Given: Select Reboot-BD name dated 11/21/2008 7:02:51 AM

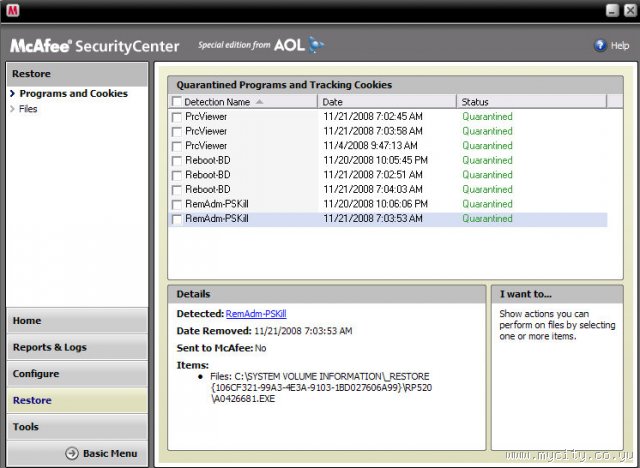Looking at the screenshot, I should [208, 175].
